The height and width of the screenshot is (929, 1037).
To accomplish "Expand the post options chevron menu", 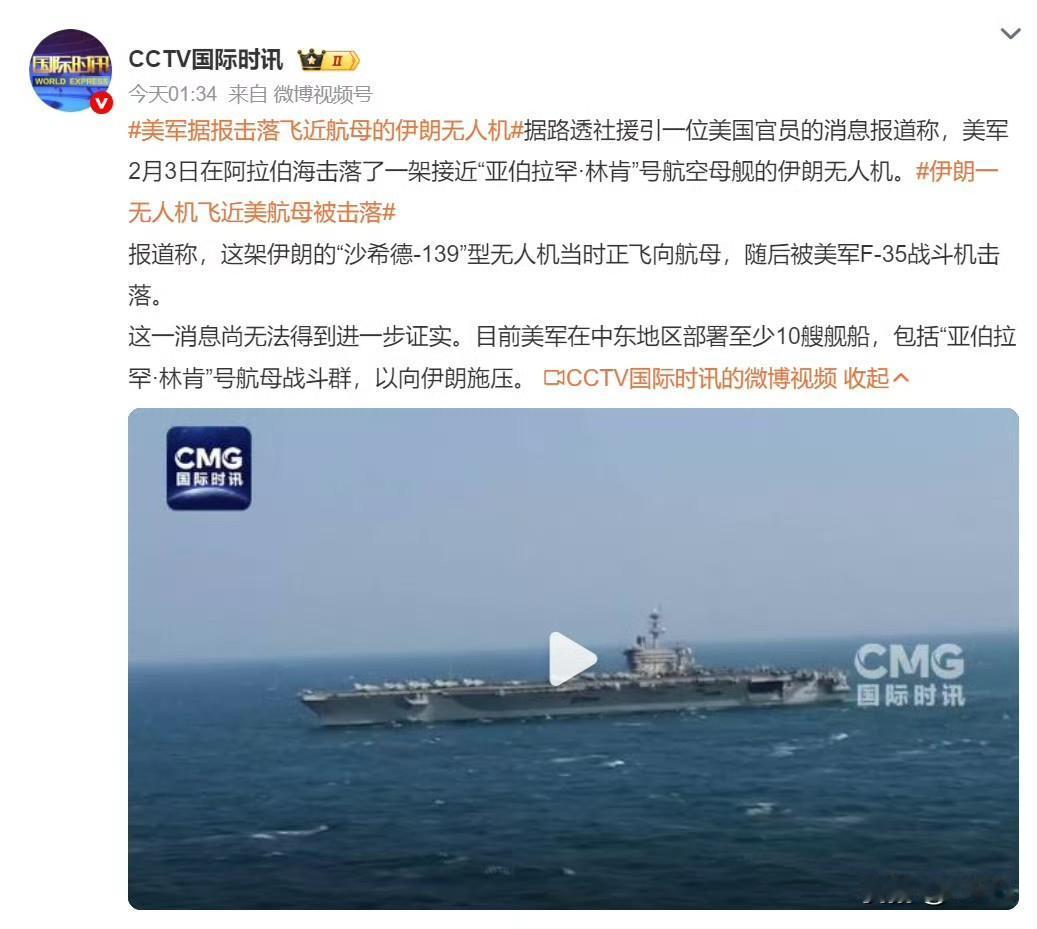I will [1010, 33].
